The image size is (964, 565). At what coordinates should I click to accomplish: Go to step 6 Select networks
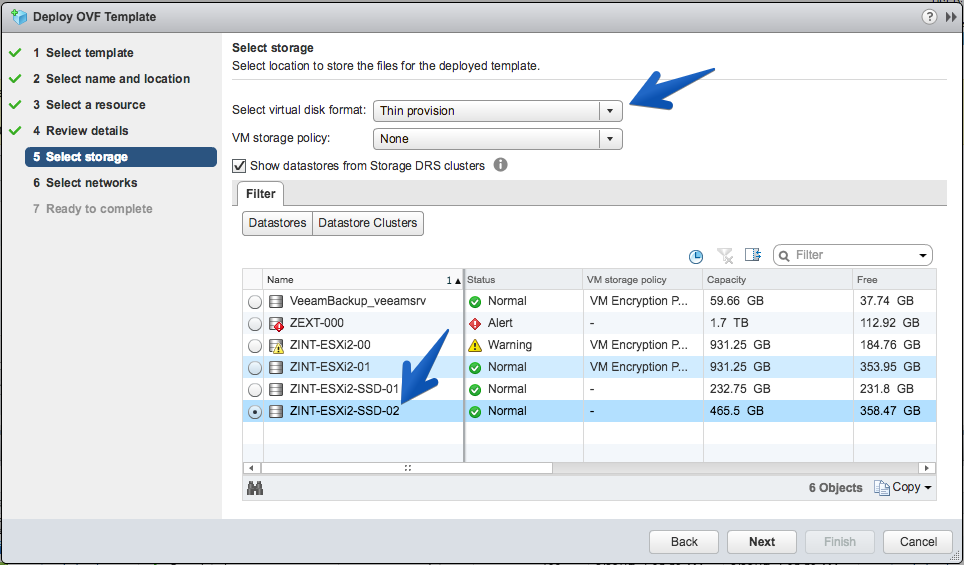click(85, 183)
